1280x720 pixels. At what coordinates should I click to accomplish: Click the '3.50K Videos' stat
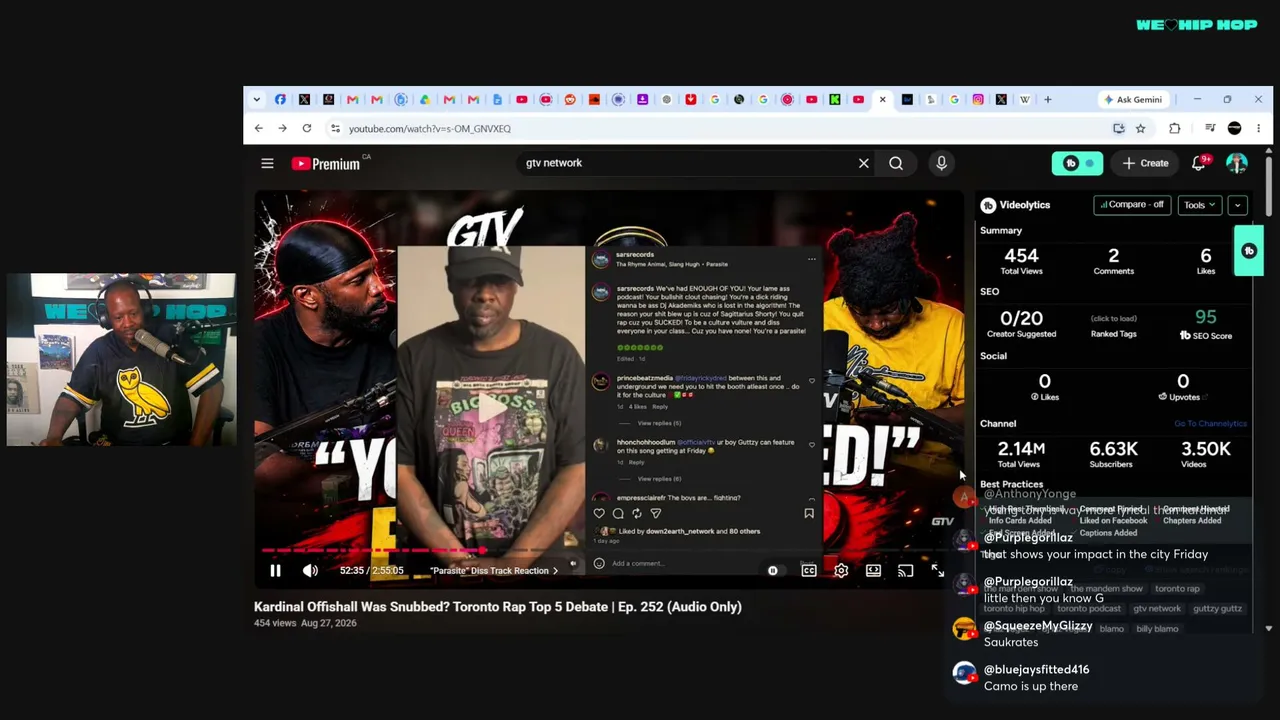click(1206, 453)
